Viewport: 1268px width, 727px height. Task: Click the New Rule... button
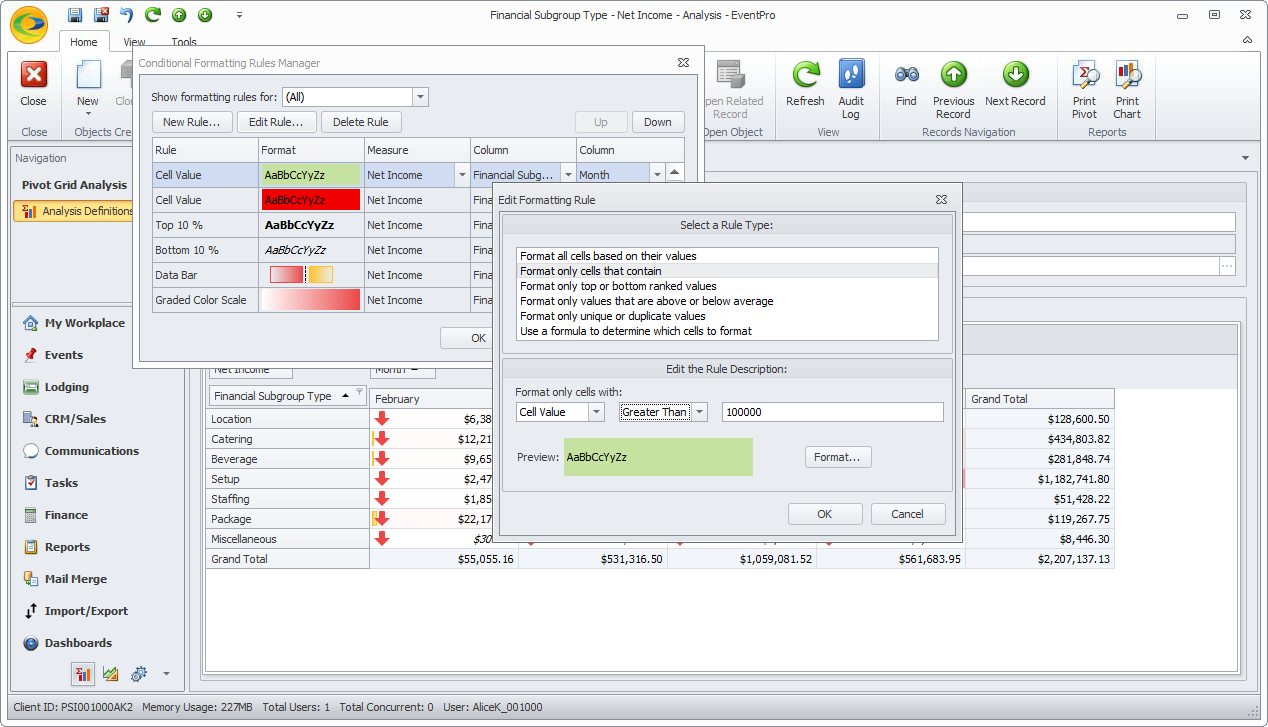click(x=193, y=122)
